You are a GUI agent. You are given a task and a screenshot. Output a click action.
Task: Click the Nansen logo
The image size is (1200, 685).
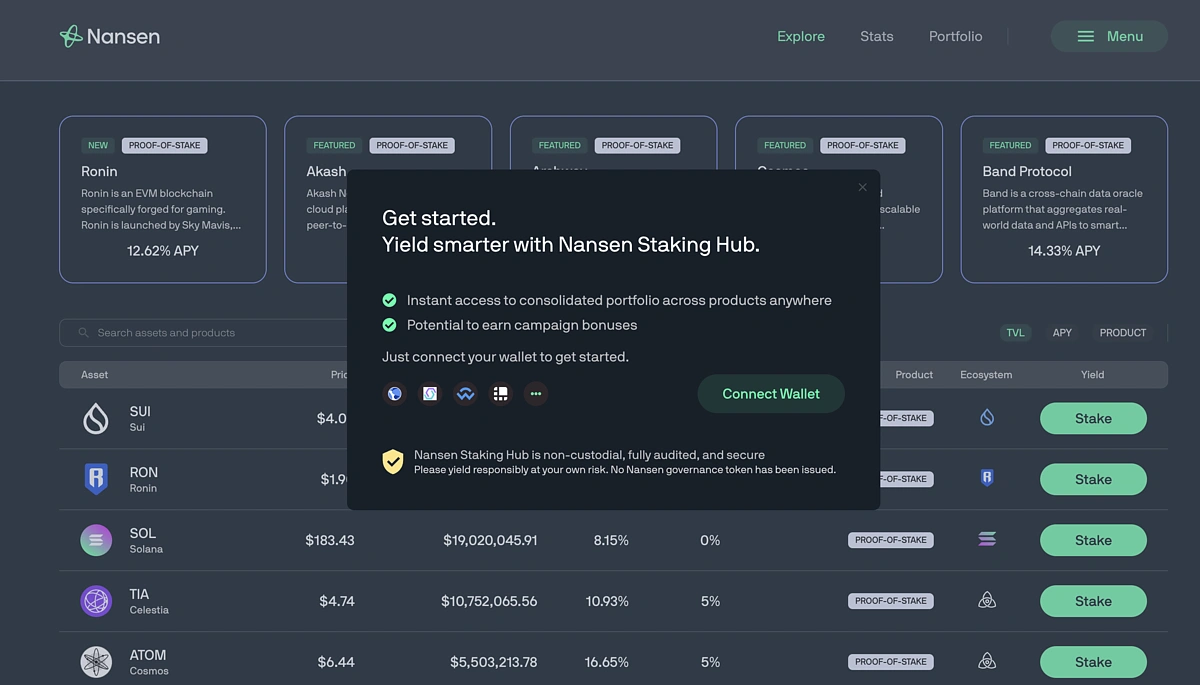click(110, 36)
